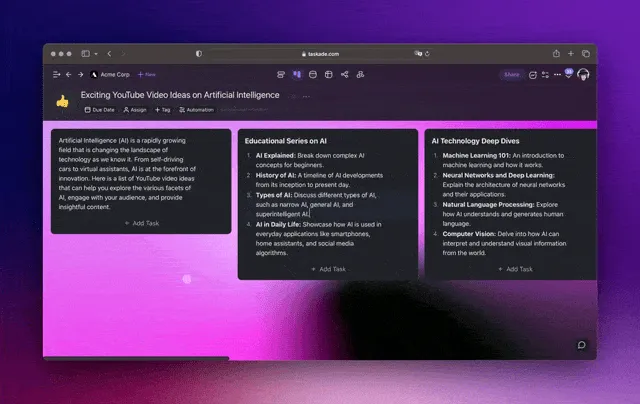The width and height of the screenshot is (640, 404).
Task: Open the Safari sidebar dropdown arrow
Action: pos(96,54)
